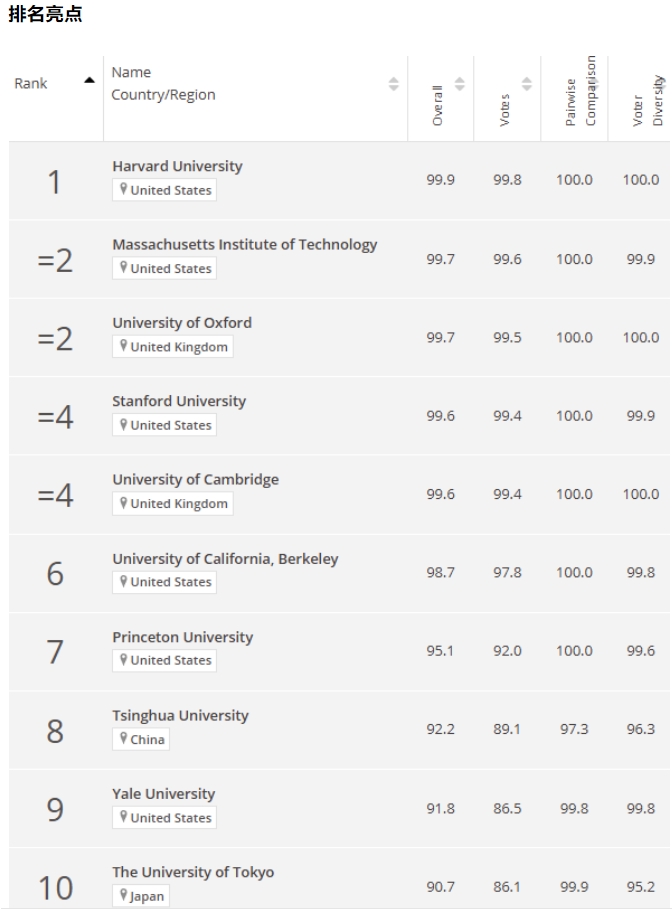Open Massachusetts Institute of Technology link
This screenshot has height=910, width=672.
pos(245,244)
